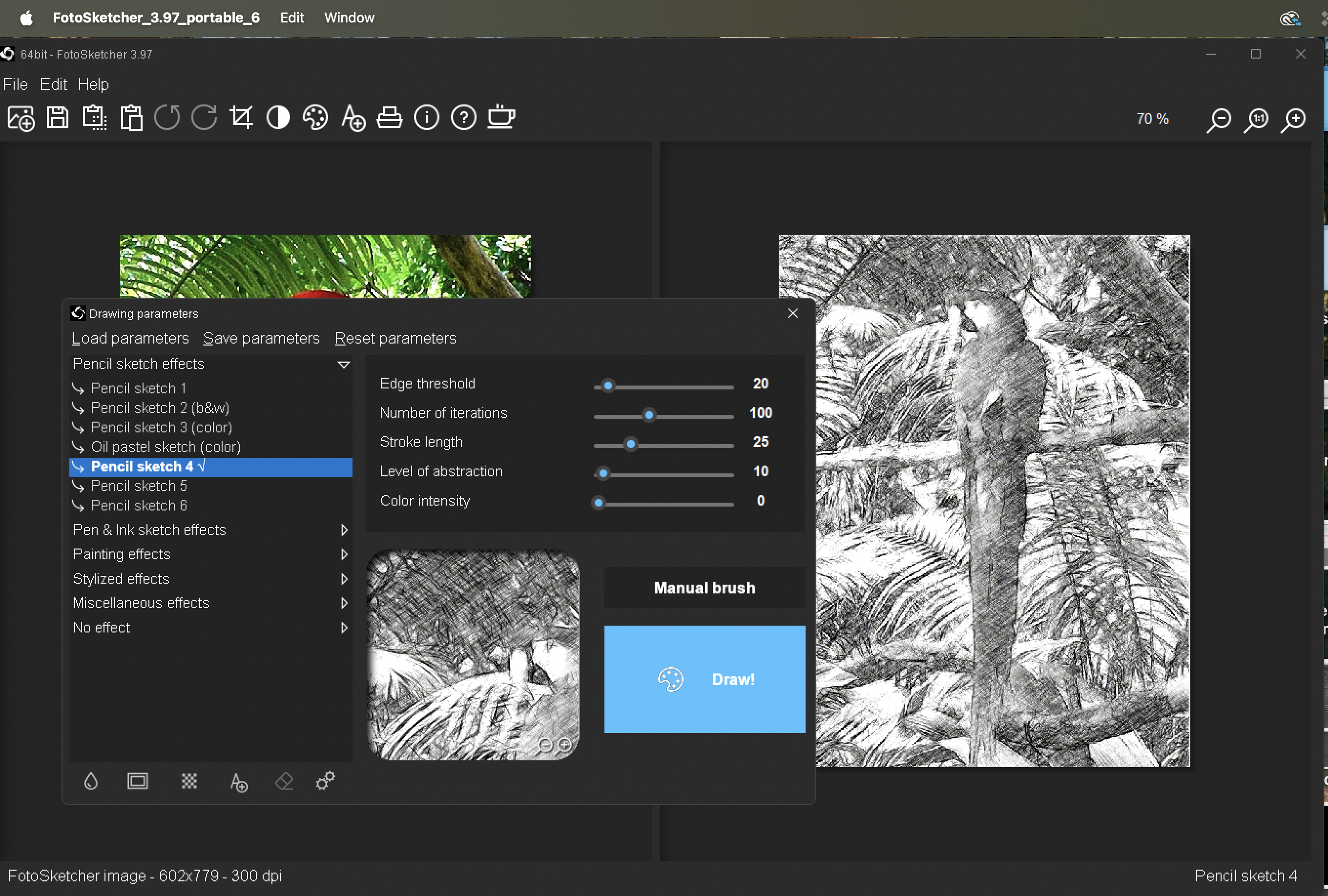The image size is (1328, 896).
Task: Click the Stroke length slider
Action: coord(664,445)
